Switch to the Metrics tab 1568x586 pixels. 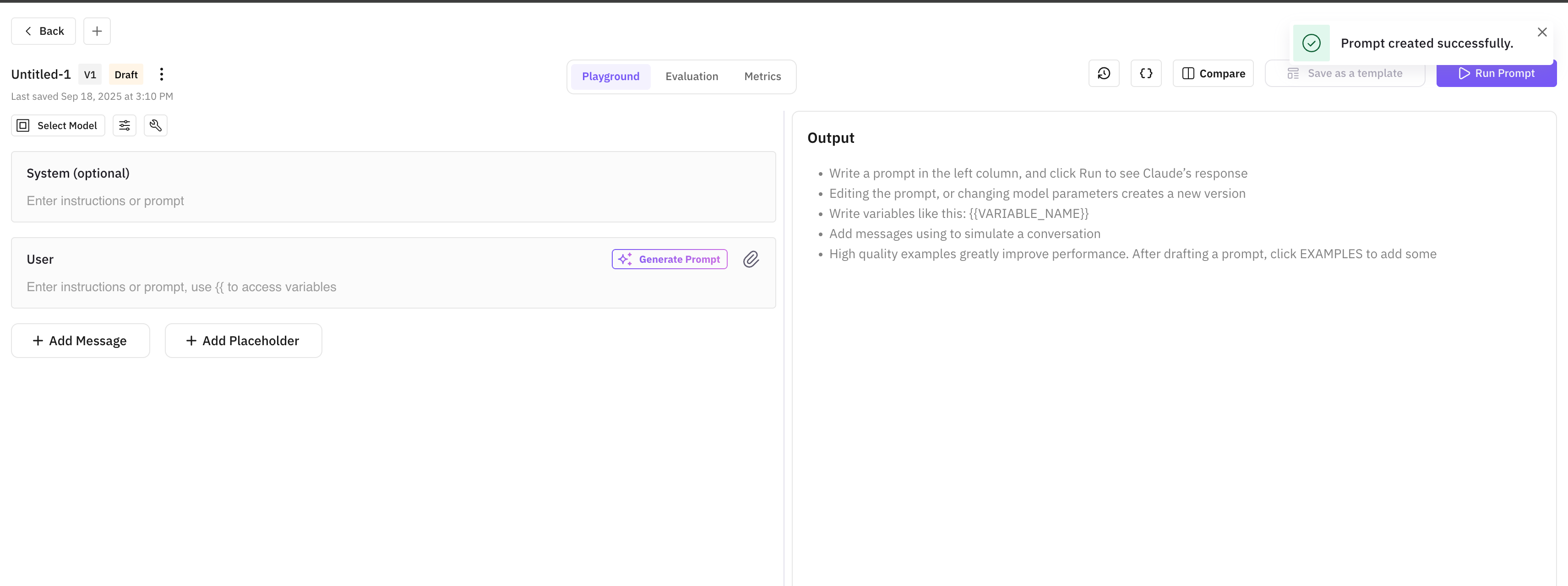click(762, 76)
